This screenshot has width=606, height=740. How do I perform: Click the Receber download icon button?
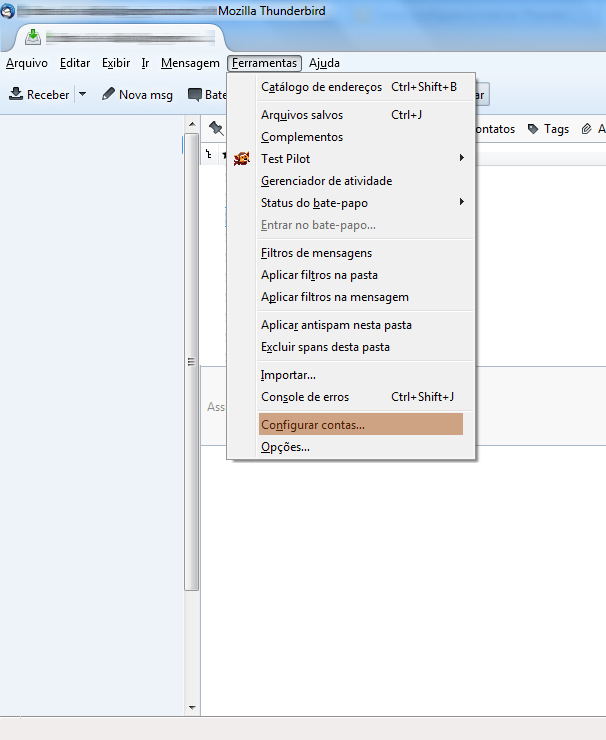point(17,95)
